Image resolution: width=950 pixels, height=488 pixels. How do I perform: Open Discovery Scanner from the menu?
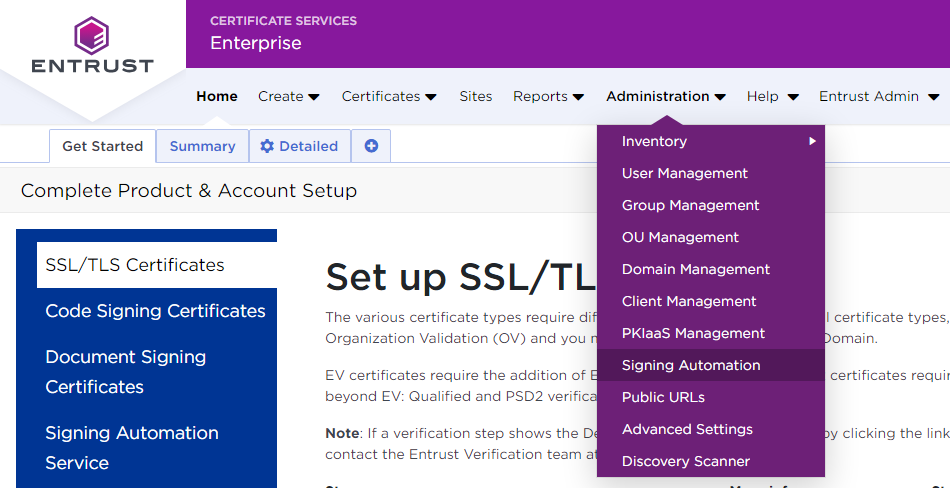[x=685, y=461]
